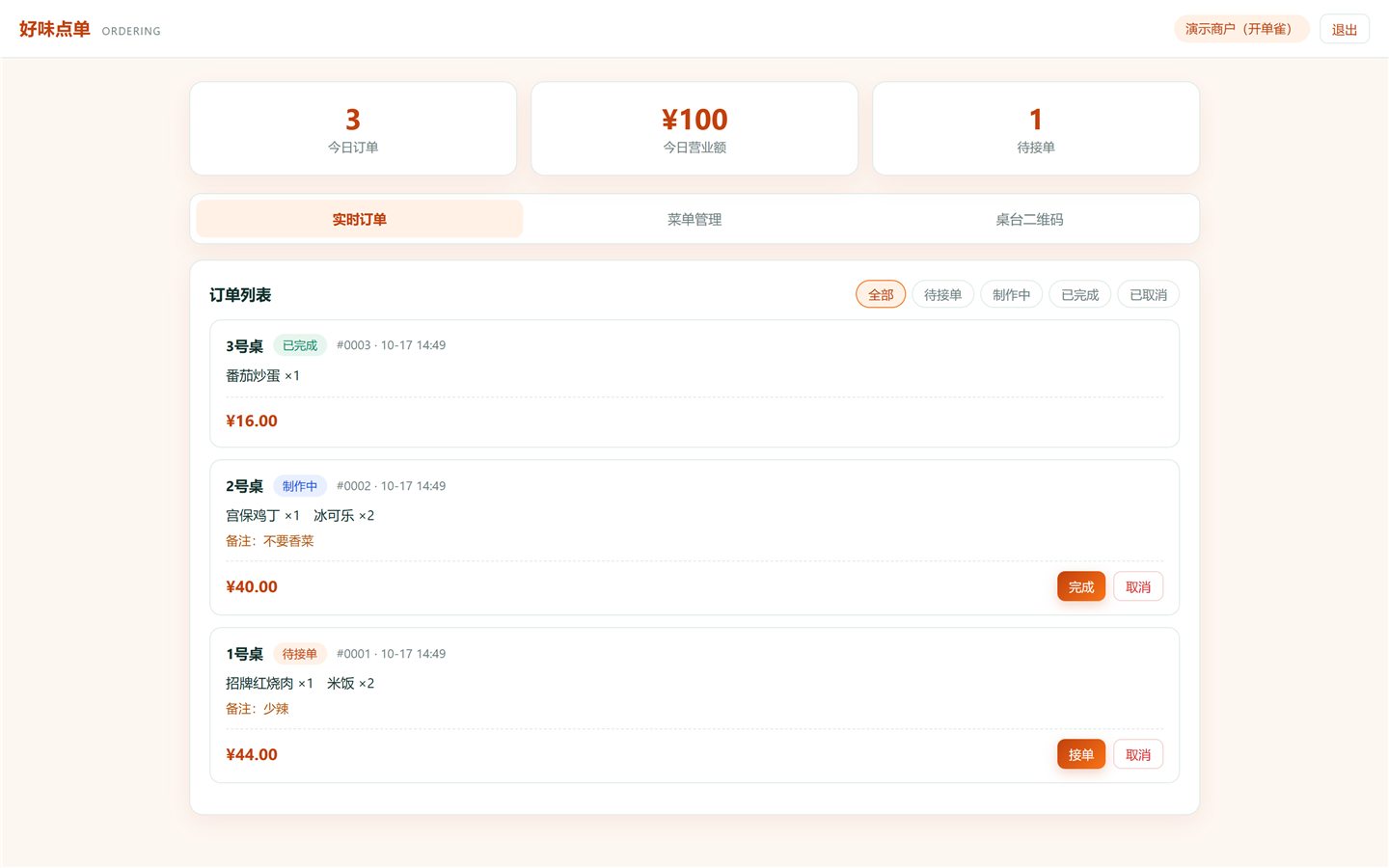Click the 待接单 count card
The height and width of the screenshot is (868, 1389).
point(1036,128)
